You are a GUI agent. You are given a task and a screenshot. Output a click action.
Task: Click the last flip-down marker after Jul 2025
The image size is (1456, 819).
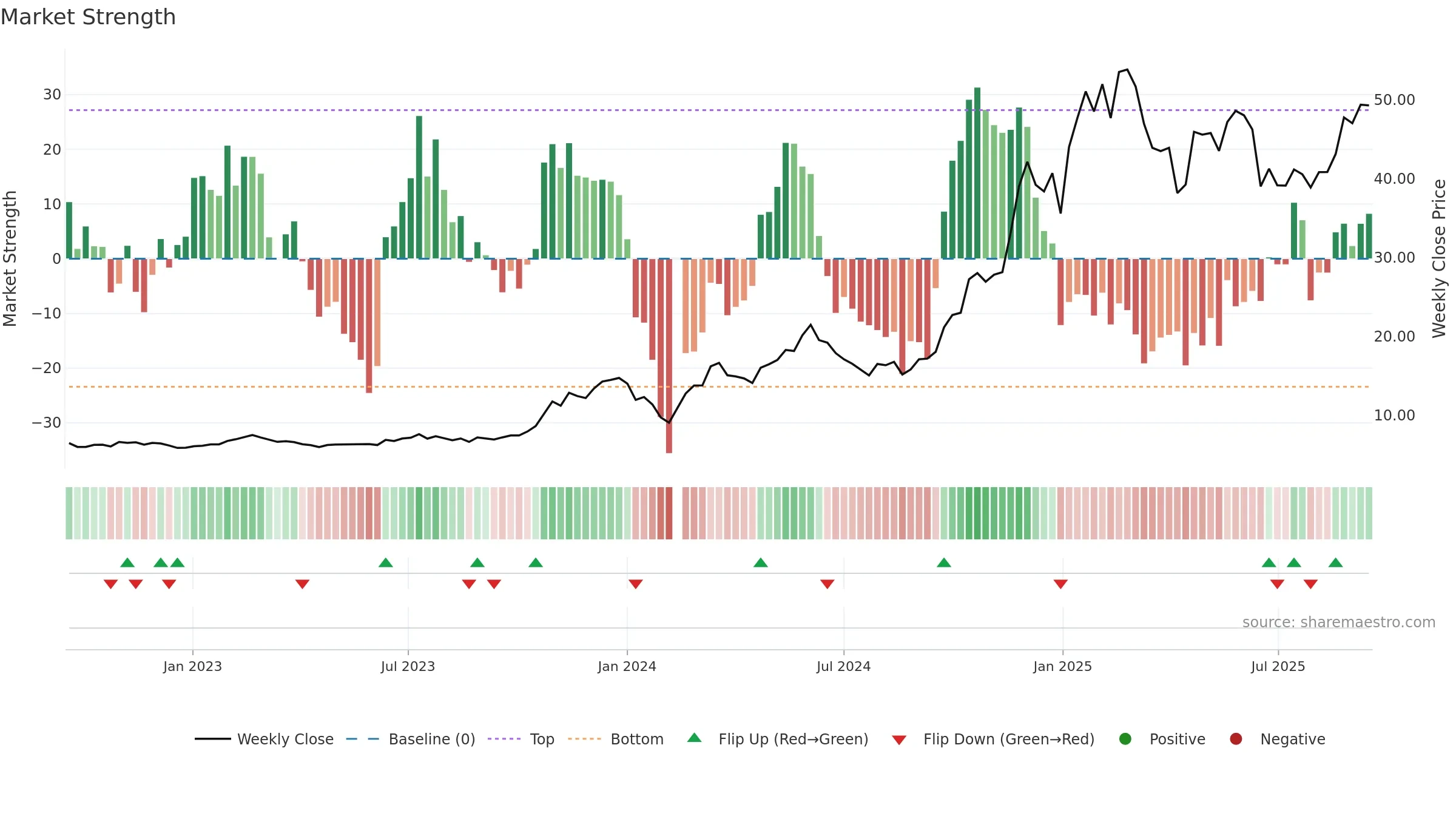click(1311, 584)
